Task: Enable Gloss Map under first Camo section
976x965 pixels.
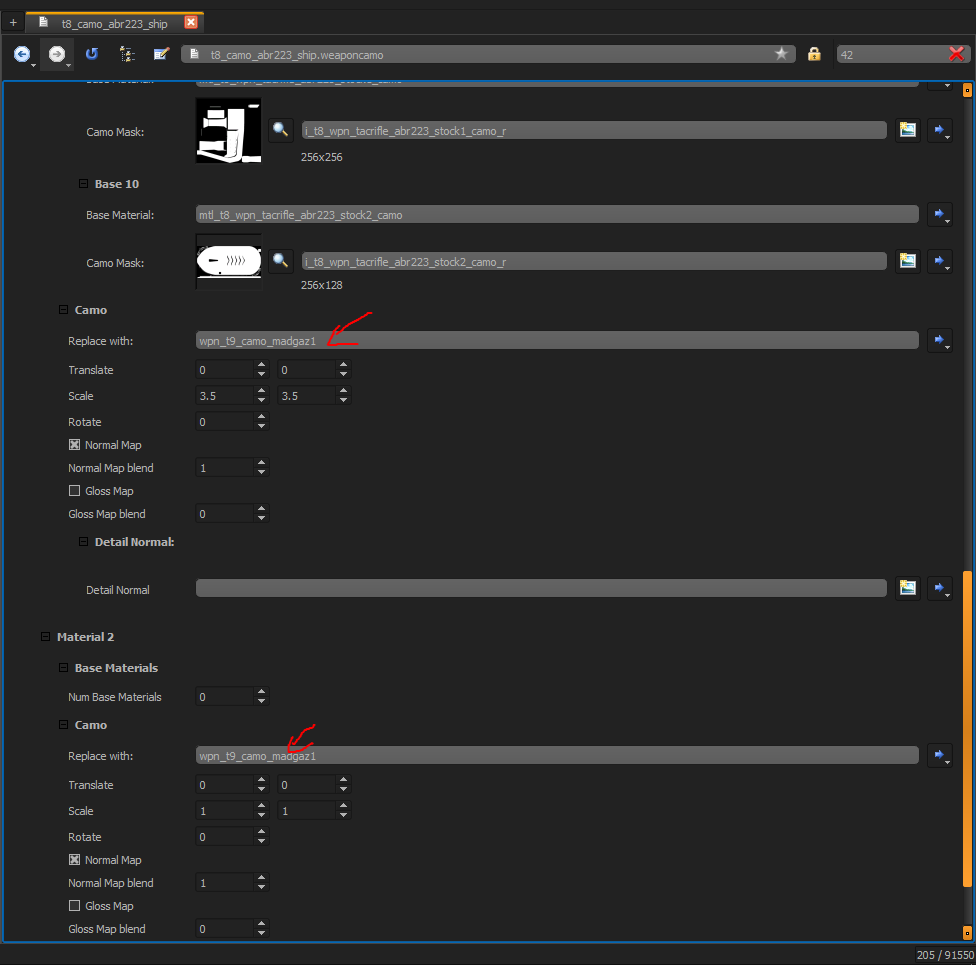Action: 74,491
